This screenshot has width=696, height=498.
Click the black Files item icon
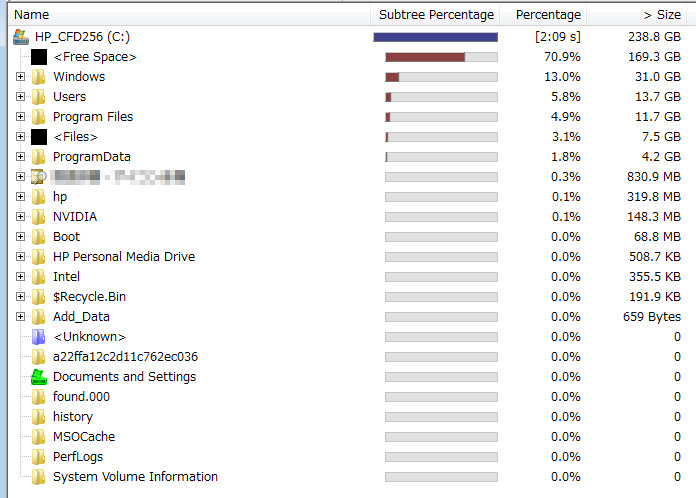point(39,137)
